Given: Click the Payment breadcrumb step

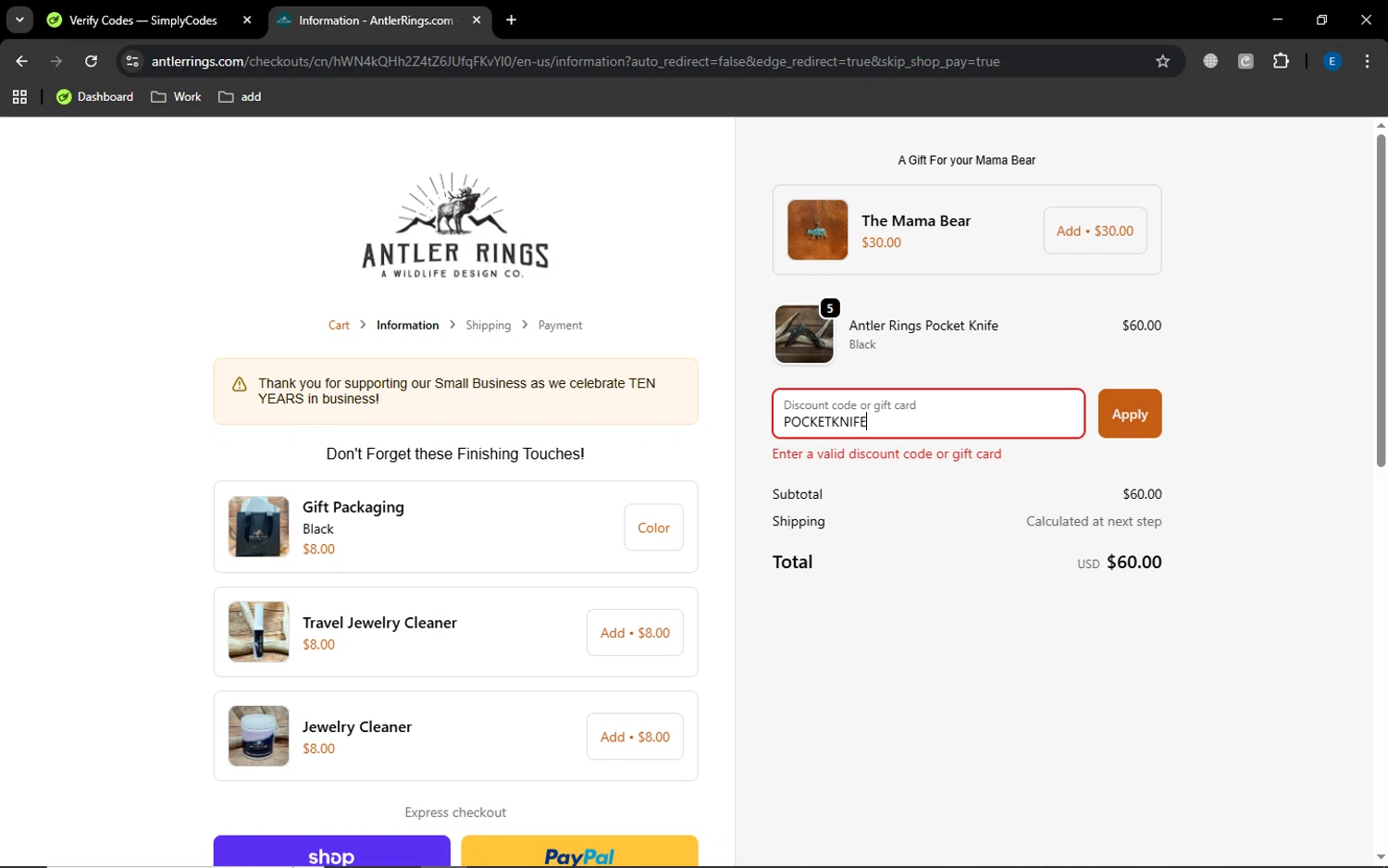Looking at the screenshot, I should click(x=560, y=325).
